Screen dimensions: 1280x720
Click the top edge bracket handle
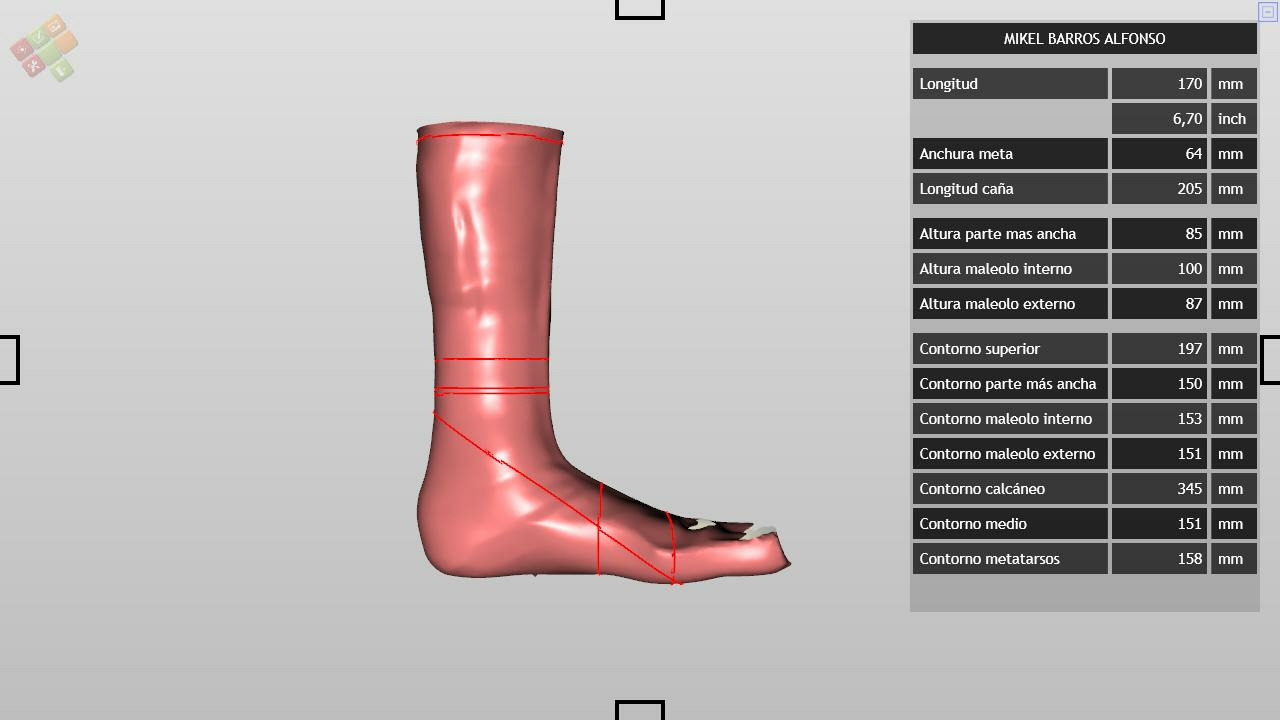639,9
